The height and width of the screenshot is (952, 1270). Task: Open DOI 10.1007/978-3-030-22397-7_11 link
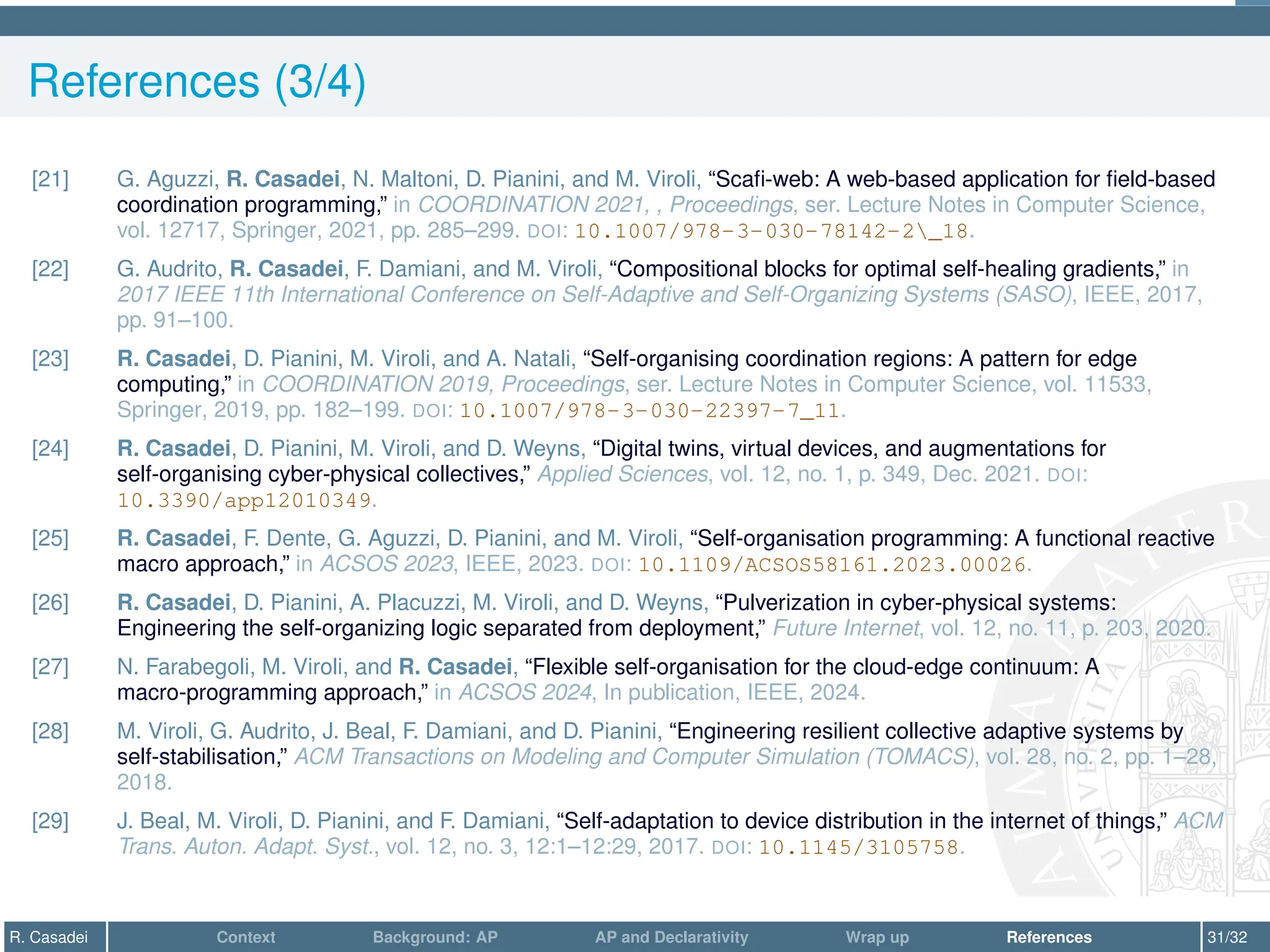tap(649, 411)
